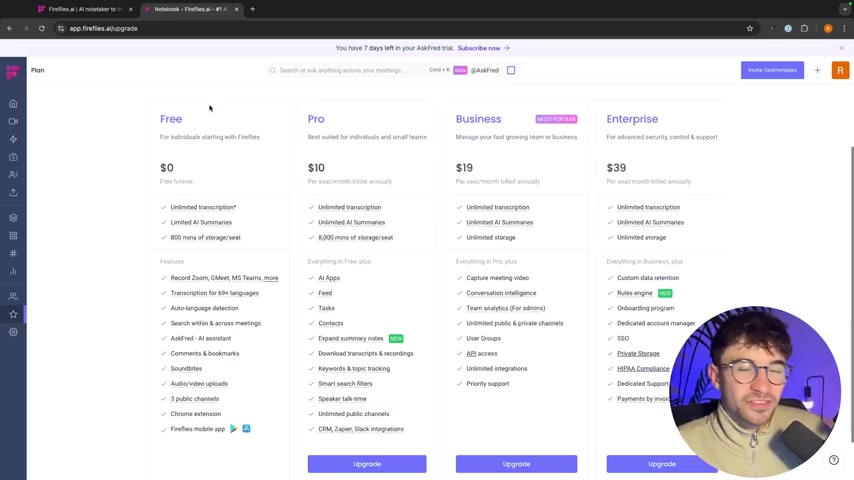The width and height of the screenshot is (854, 480).
Task: Open the analytics bar chart icon
Action: coord(13,271)
